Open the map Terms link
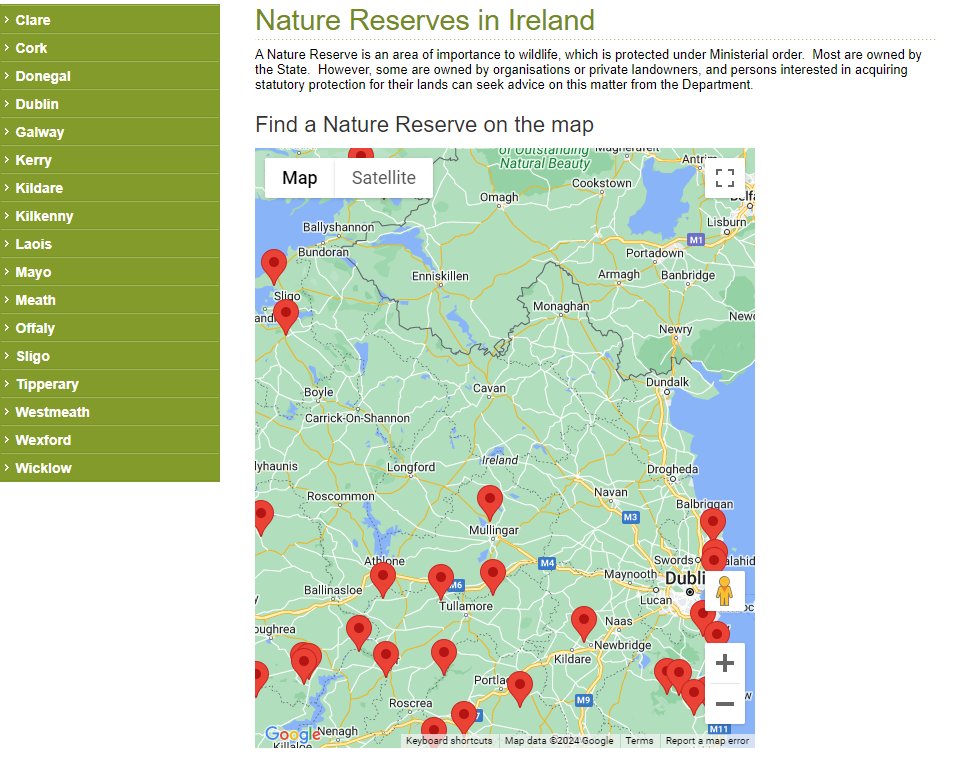 (x=639, y=741)
